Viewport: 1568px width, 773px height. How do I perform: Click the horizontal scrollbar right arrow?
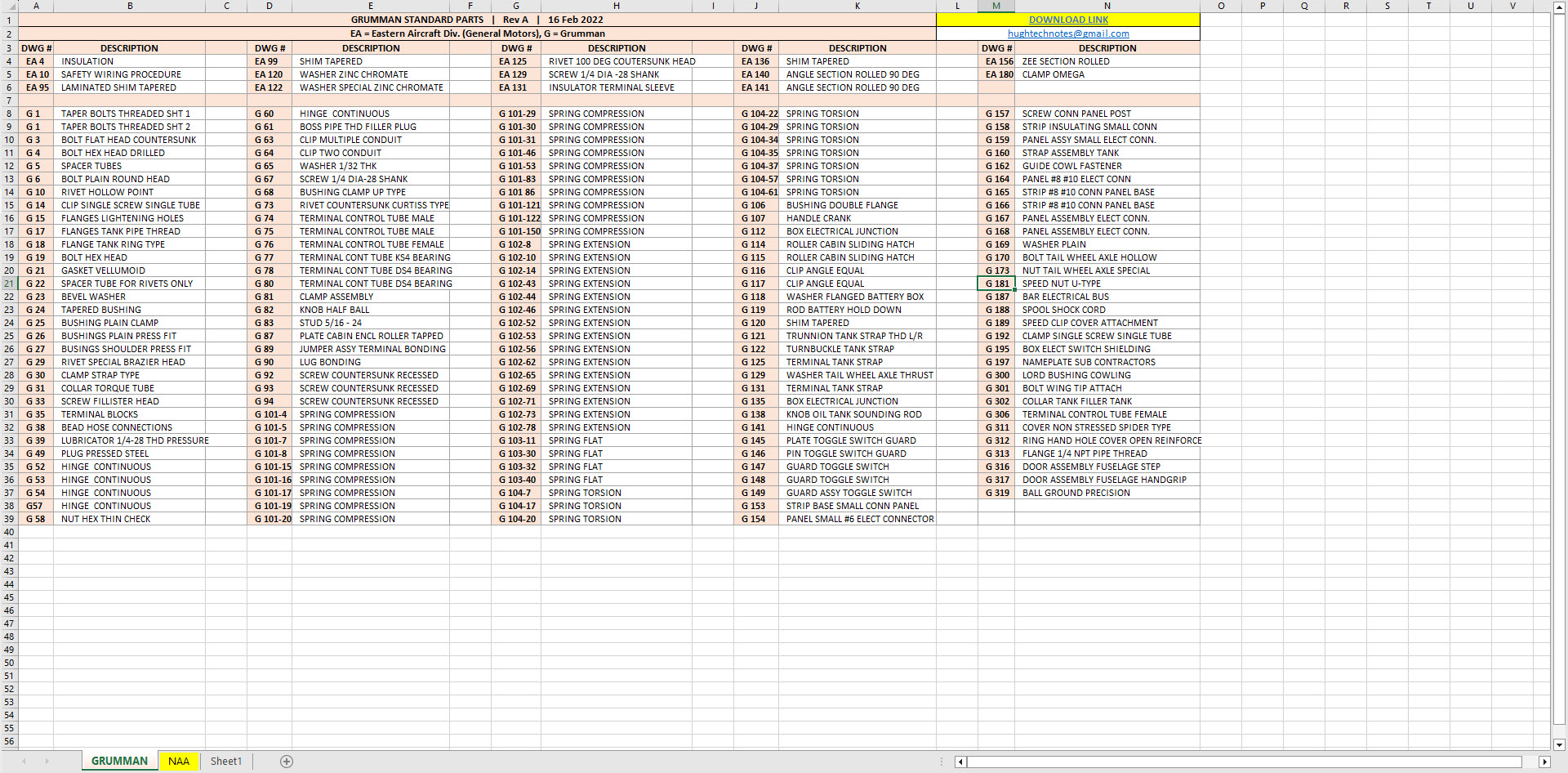tap(1543, 762)
